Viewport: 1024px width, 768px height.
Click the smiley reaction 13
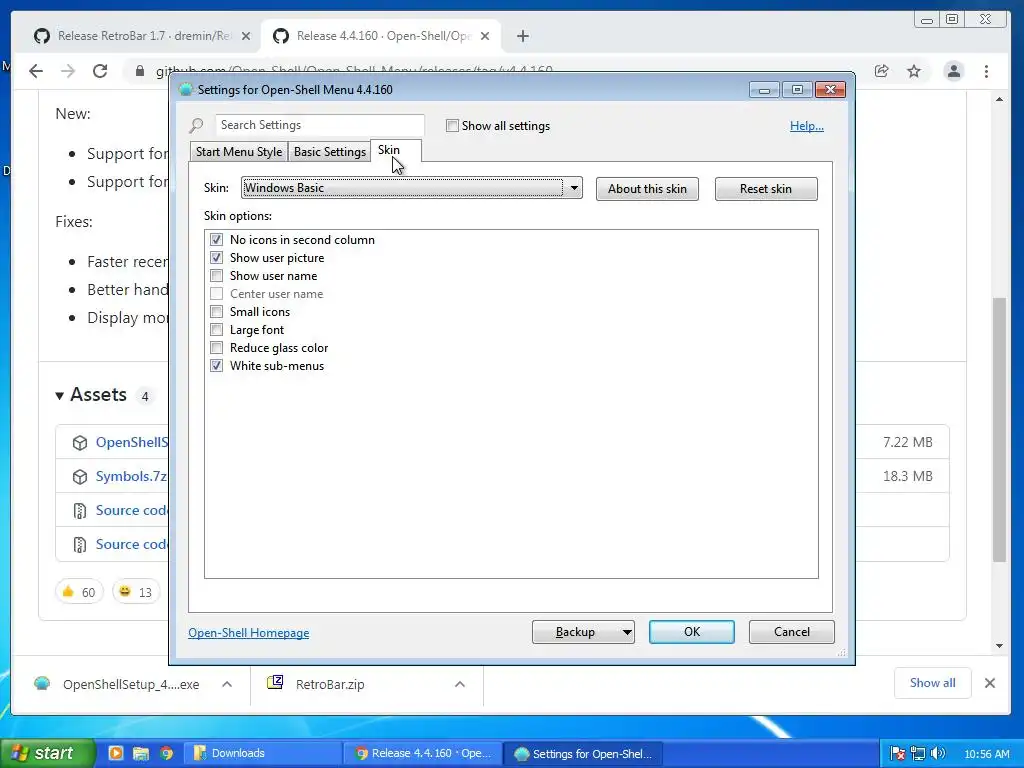[136, 592]
